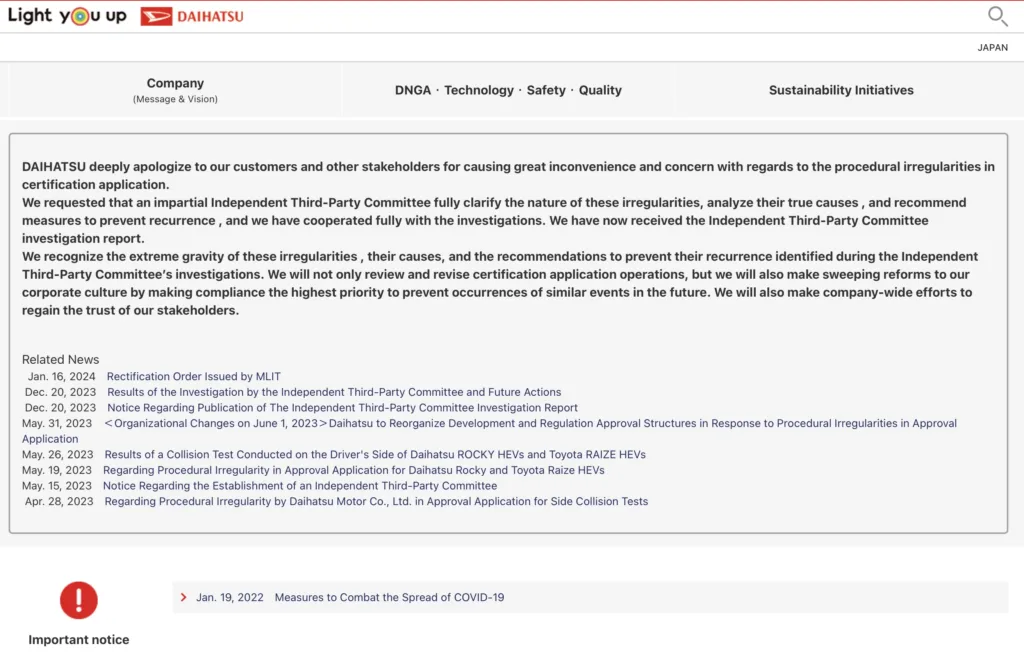Open Rocky and Toyota Raize HEVs irregularity news

(x=354, y=470)
